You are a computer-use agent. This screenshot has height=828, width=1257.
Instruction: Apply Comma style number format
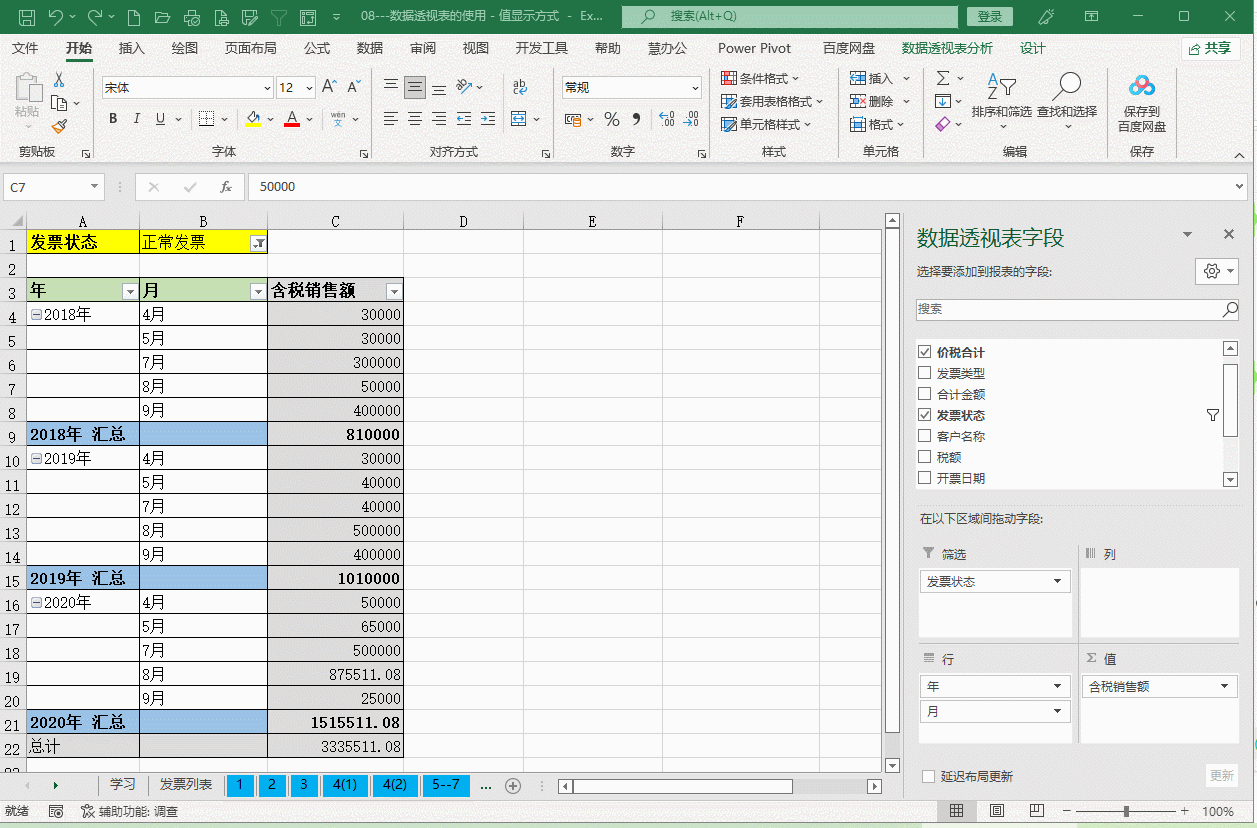tap(637, 120)
